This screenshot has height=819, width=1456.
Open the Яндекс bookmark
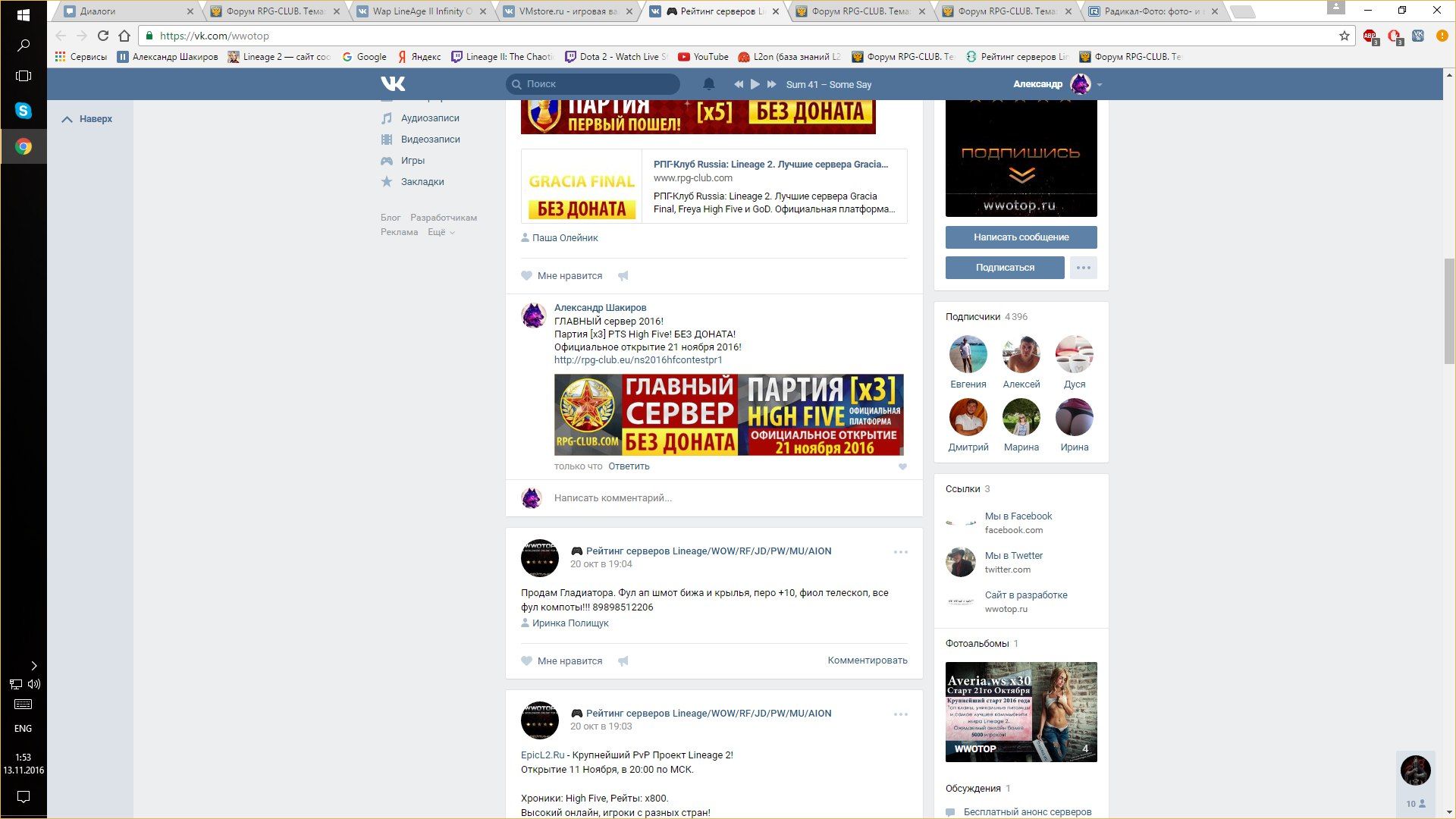[x=419, y=57]
